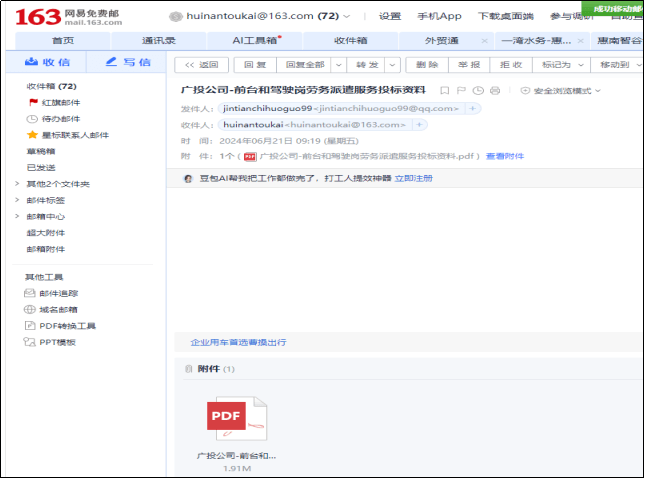The width and height of the screenshot is (645, 478).
Task: Click the 查看附件 link
Action: (505, 156)
